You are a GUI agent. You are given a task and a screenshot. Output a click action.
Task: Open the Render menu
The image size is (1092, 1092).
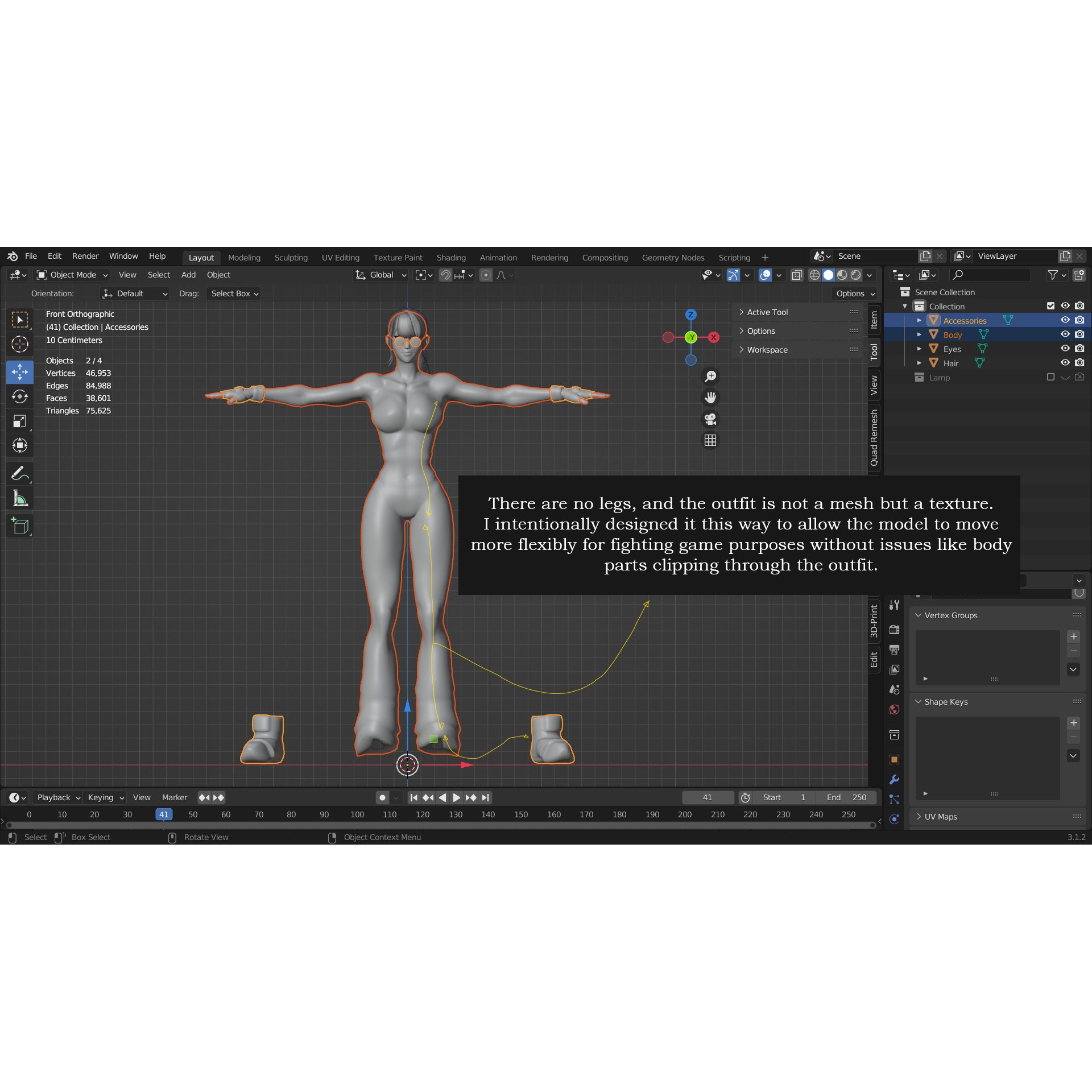tap(85, 257)
